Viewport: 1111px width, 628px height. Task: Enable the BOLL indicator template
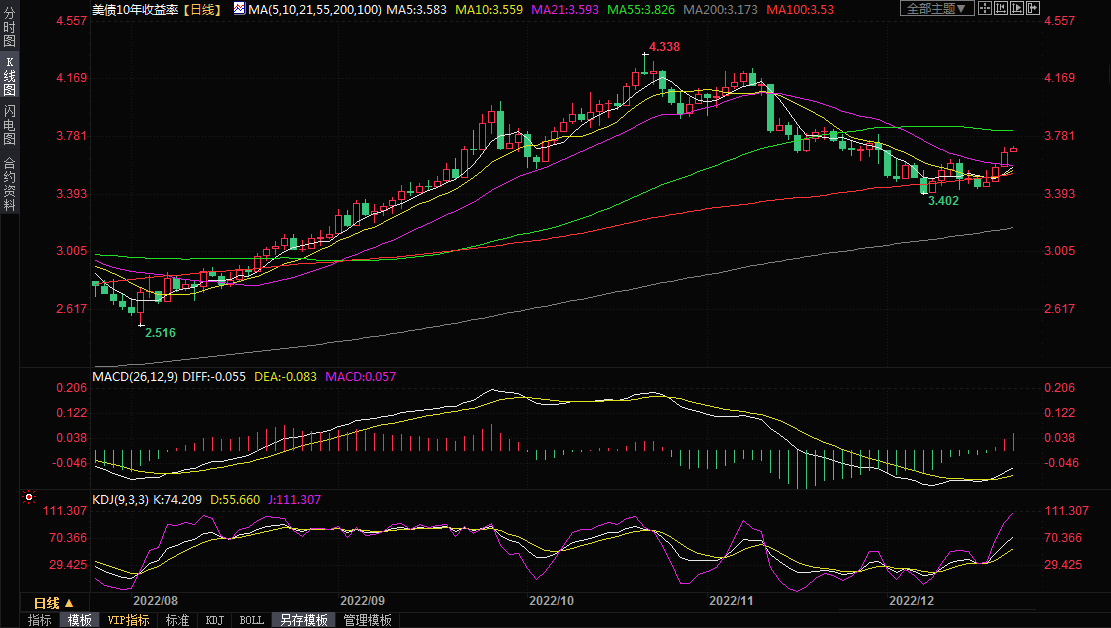tap(252, 620)
